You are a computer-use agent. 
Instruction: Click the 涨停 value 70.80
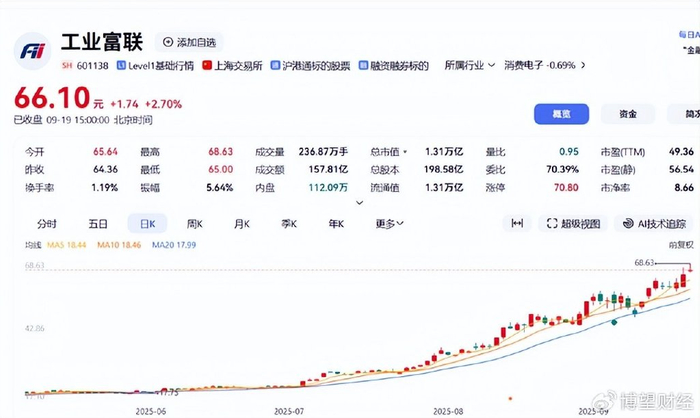(567, 188)
